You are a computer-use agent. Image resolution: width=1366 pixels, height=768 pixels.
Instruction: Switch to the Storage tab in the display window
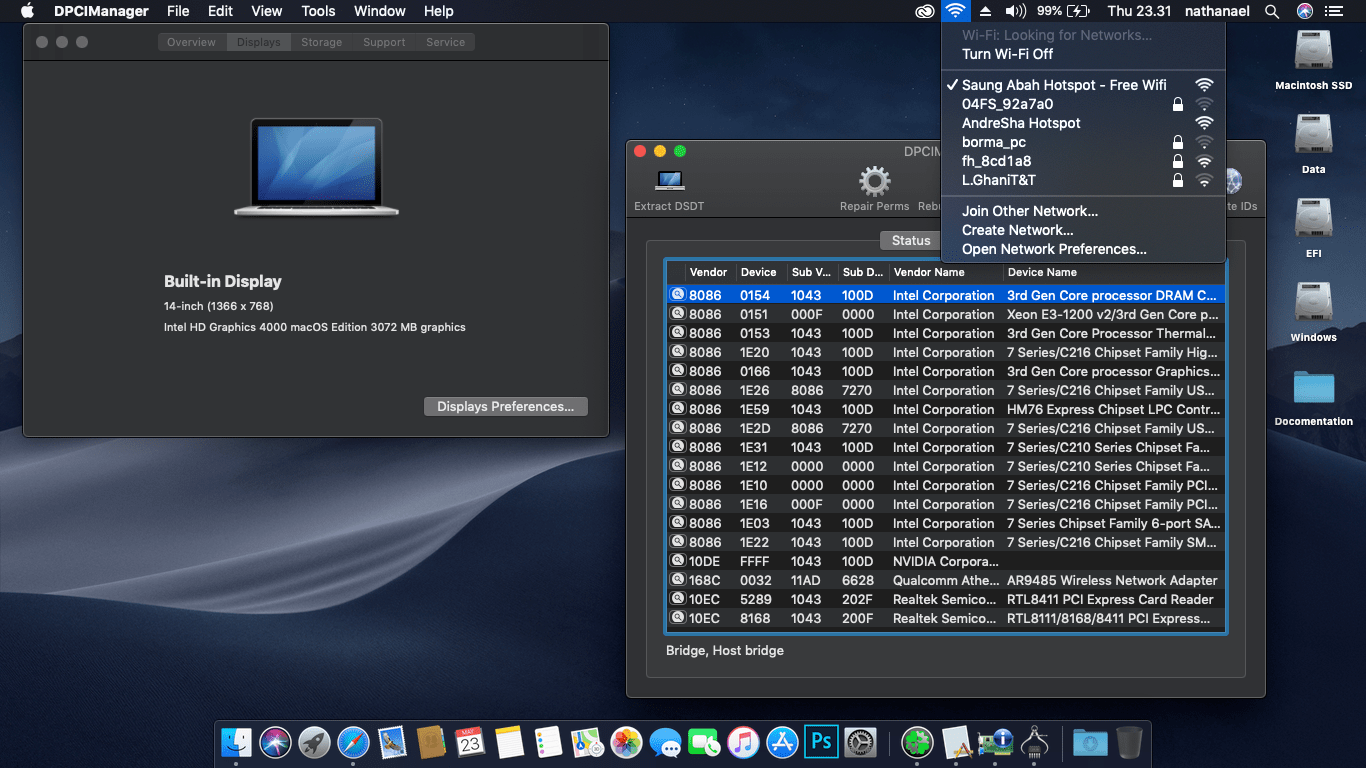click(x=321, y=42)
